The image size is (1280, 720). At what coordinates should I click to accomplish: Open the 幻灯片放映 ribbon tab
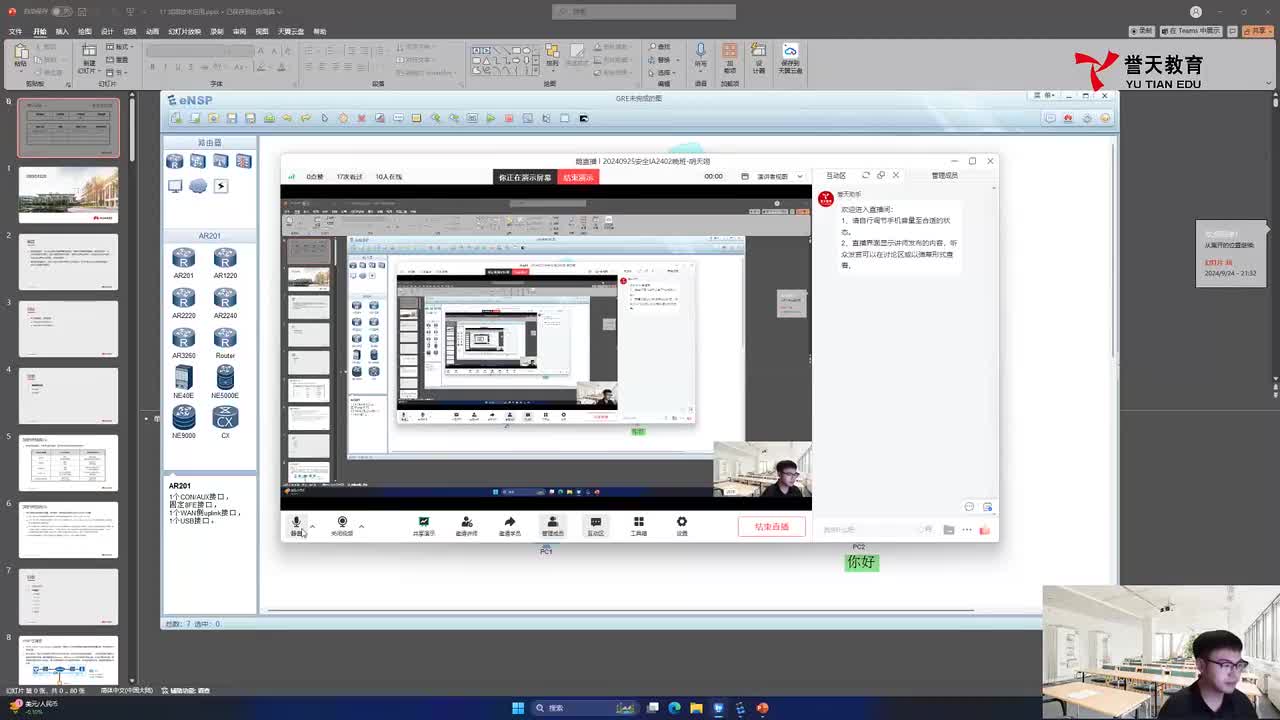[x=184, y=31]
